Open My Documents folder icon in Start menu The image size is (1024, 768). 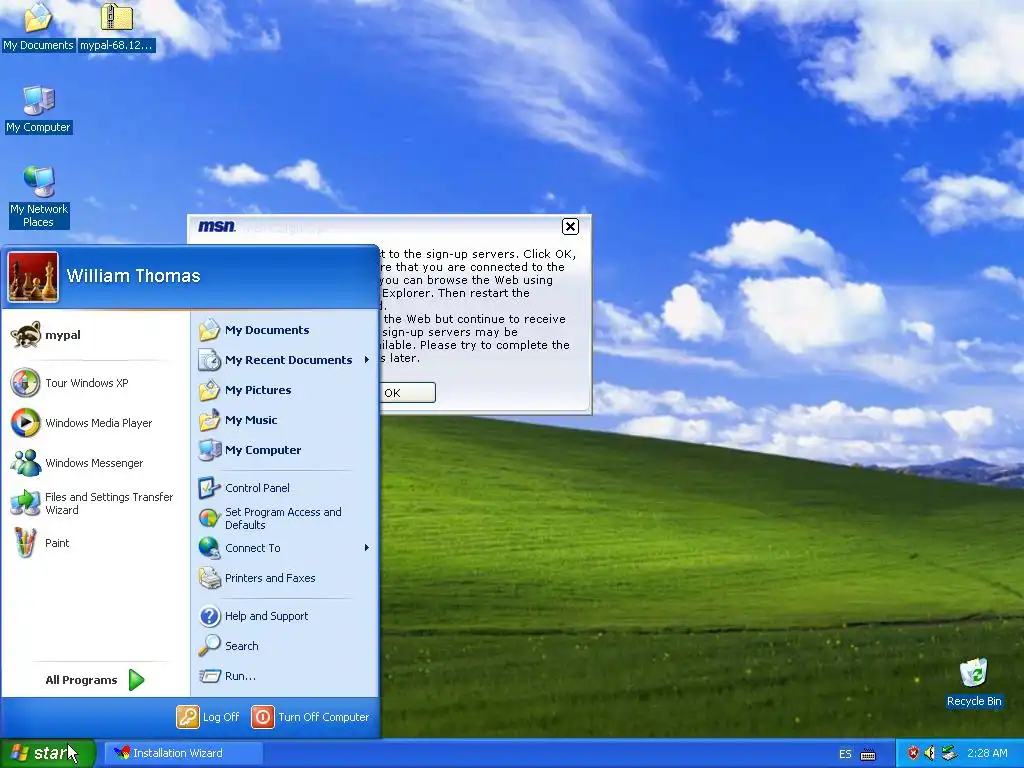(x=210, y=330)
